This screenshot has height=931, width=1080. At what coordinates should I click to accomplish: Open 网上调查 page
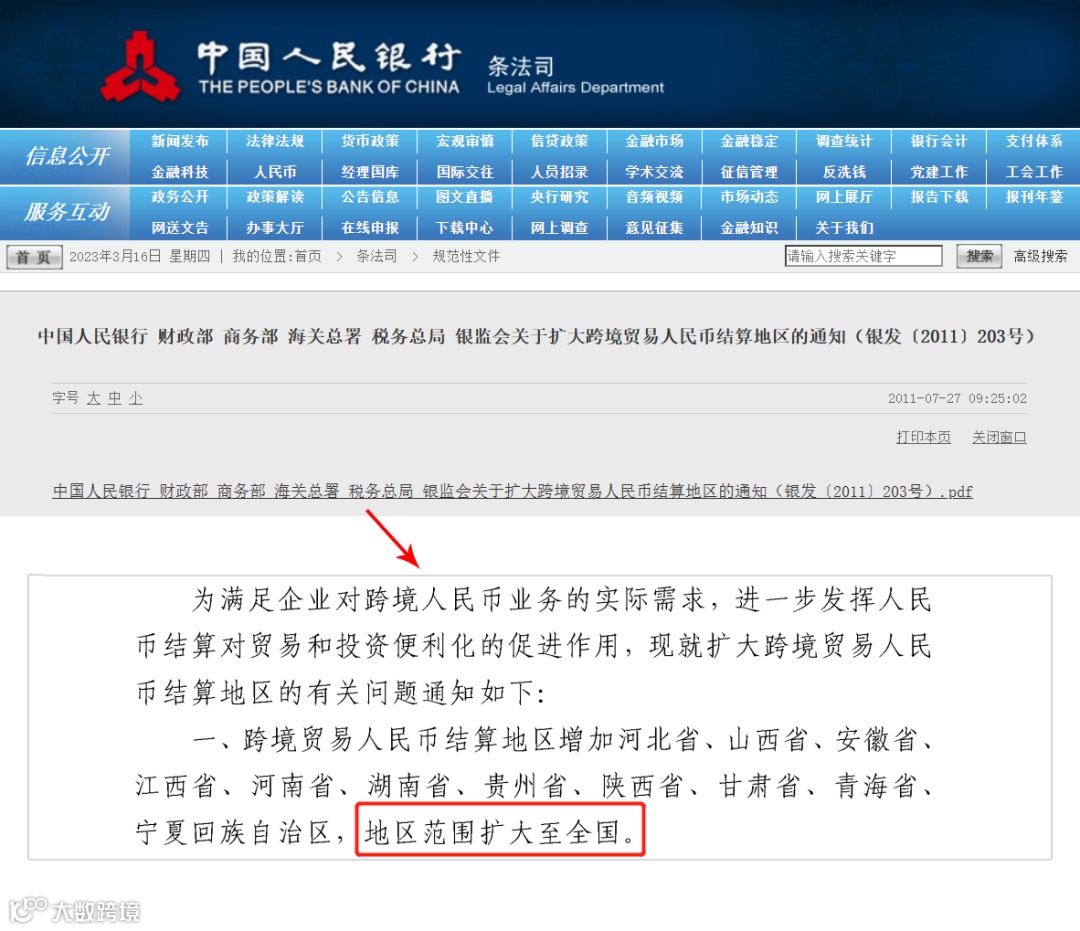pyautogui.click(x=559, y=227)
